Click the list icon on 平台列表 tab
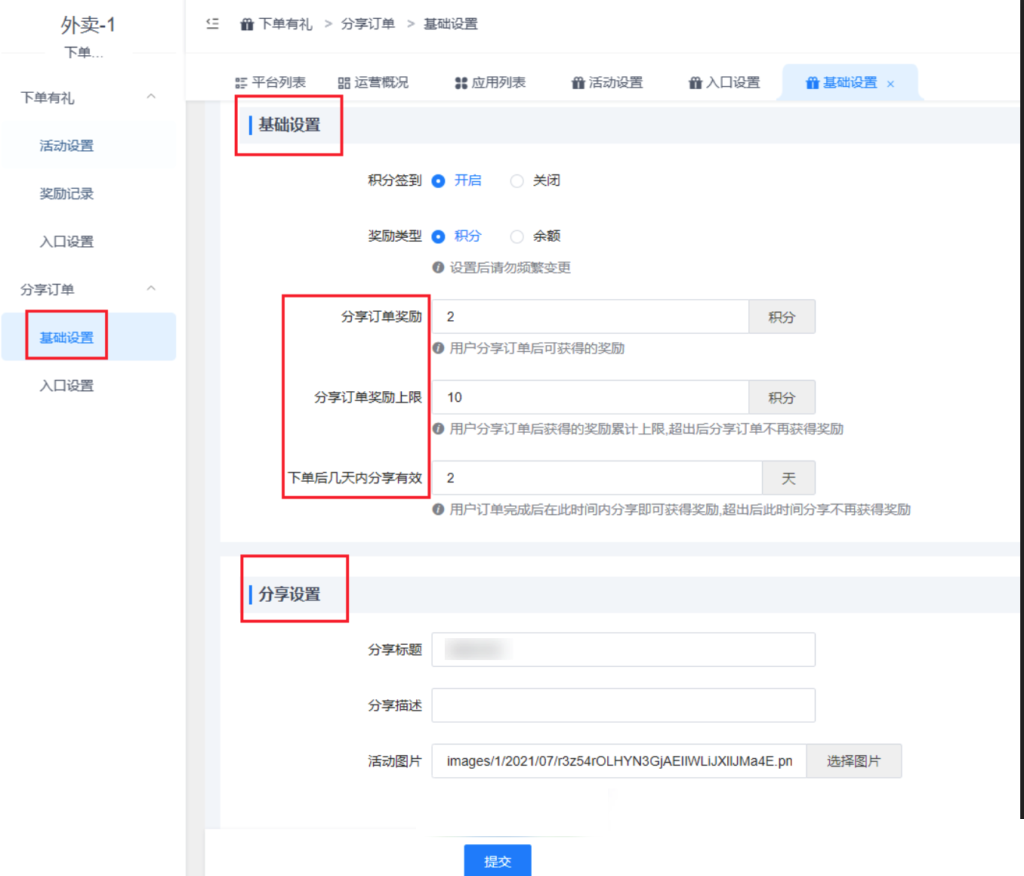The height and width of the screenshot is (876, 1024). click(241, 83)
